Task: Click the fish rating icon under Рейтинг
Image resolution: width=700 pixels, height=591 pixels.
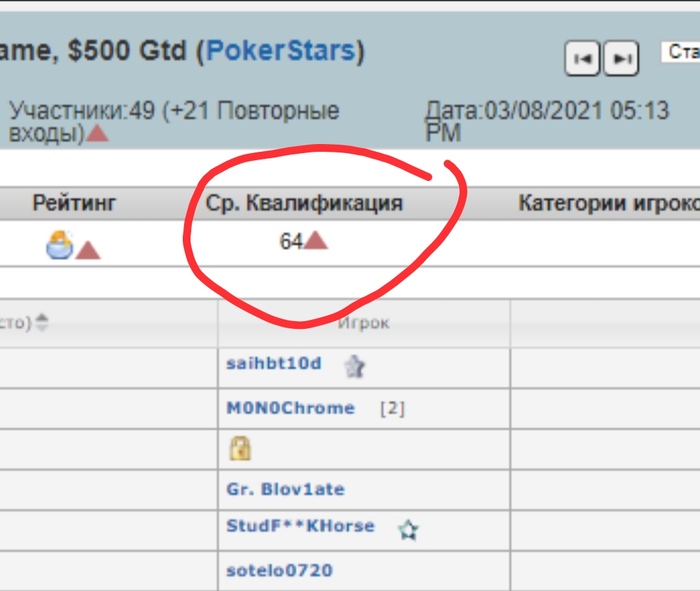Action: (x=59, y=245)
